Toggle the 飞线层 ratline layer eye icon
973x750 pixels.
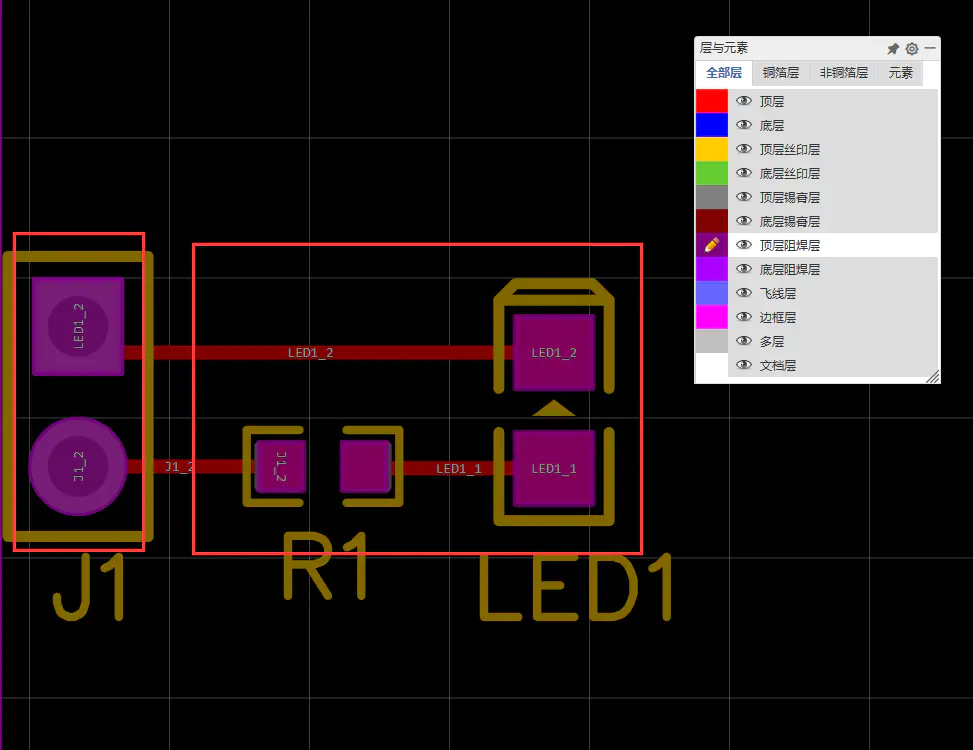[743, 293]
